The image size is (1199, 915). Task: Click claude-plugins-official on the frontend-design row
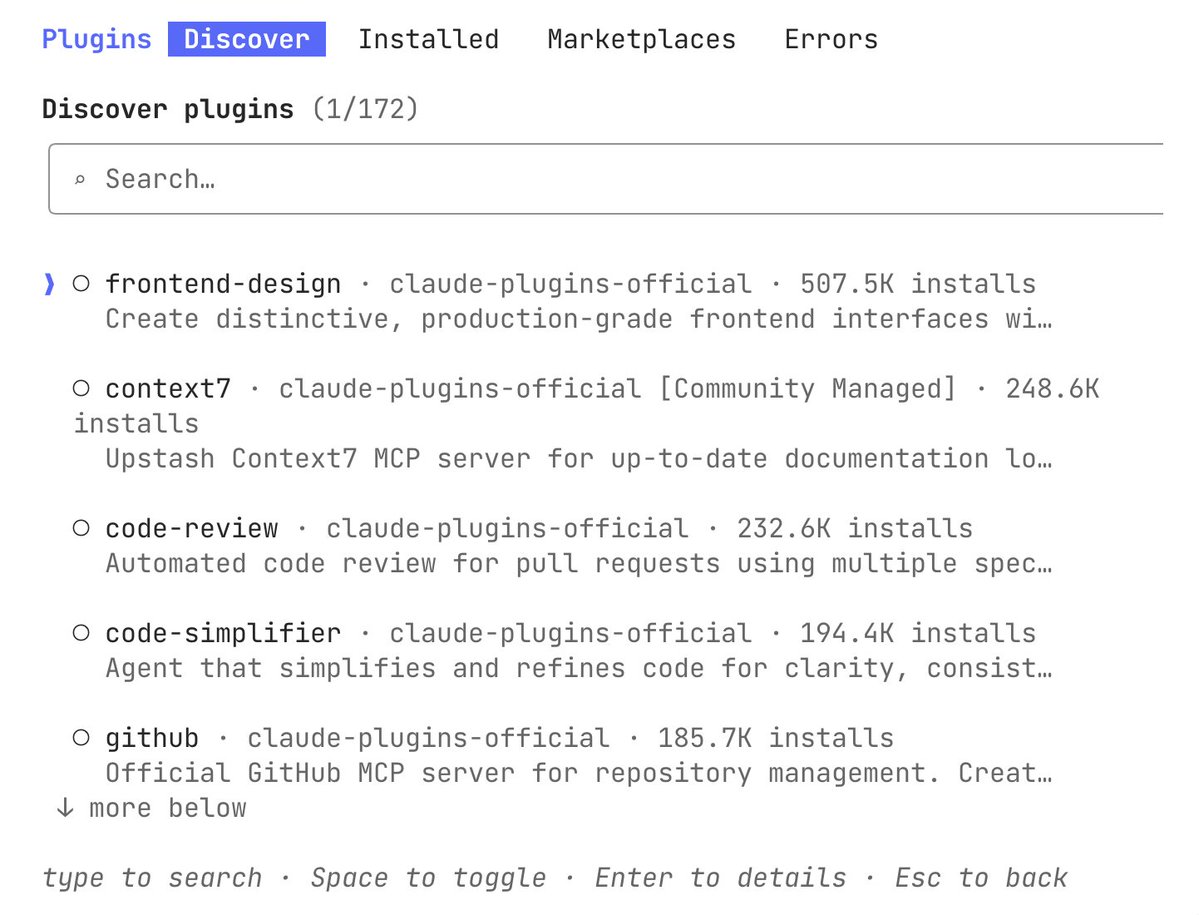coord(570,284)
